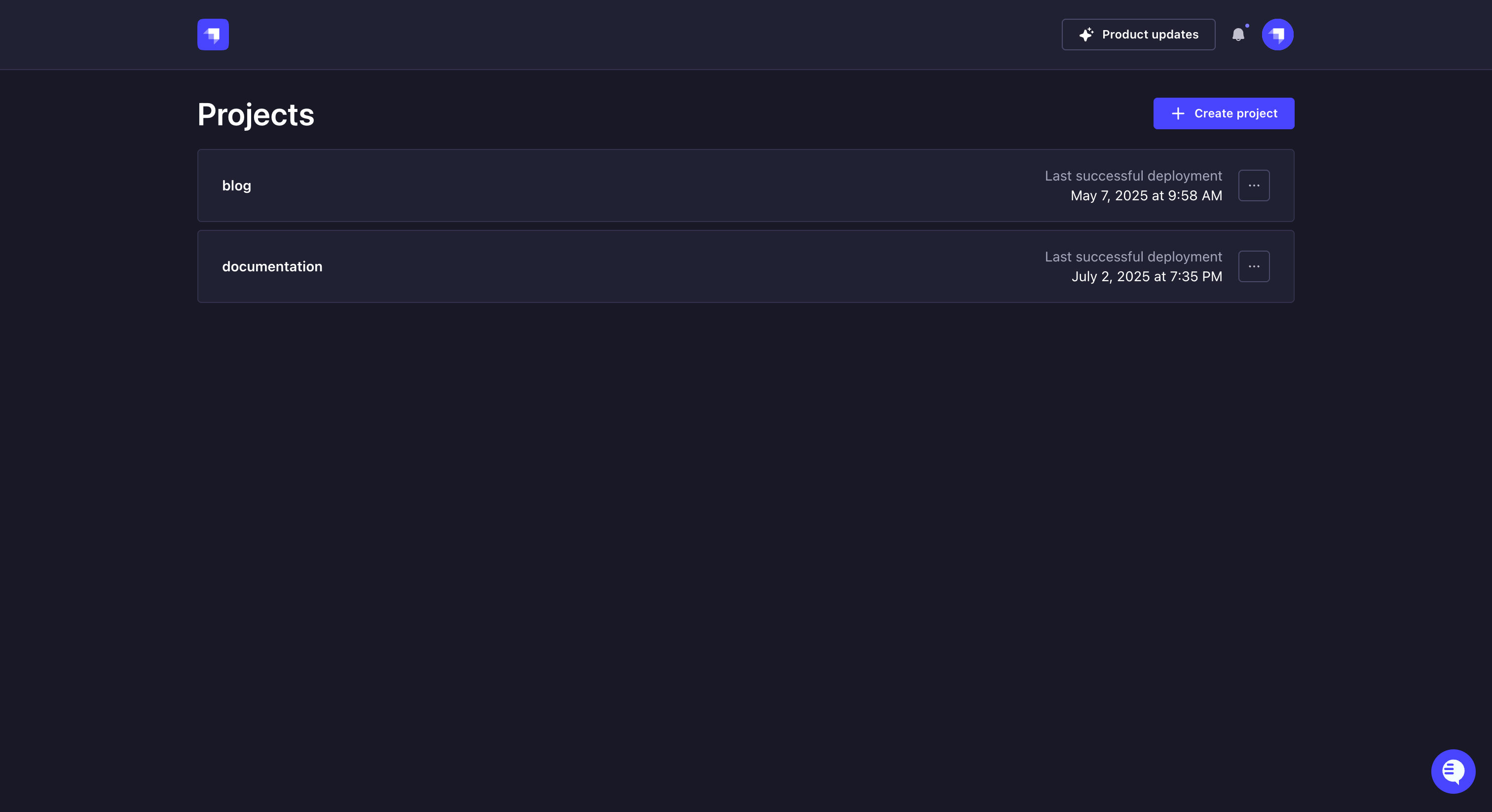
Task: Open the blog project
Action: [236, 185]
